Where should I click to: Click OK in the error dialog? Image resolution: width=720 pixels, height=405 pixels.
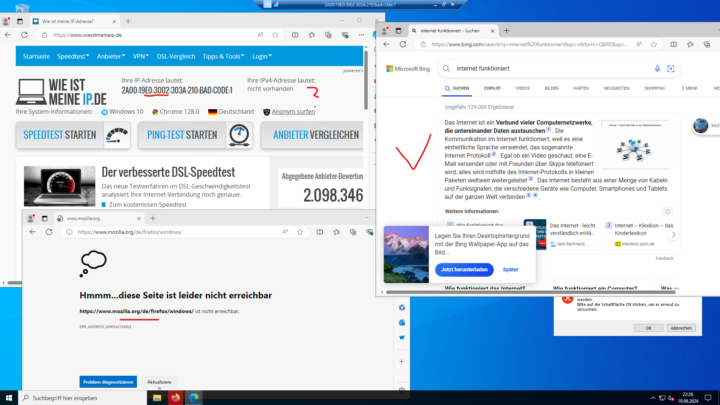pos(648,328)
